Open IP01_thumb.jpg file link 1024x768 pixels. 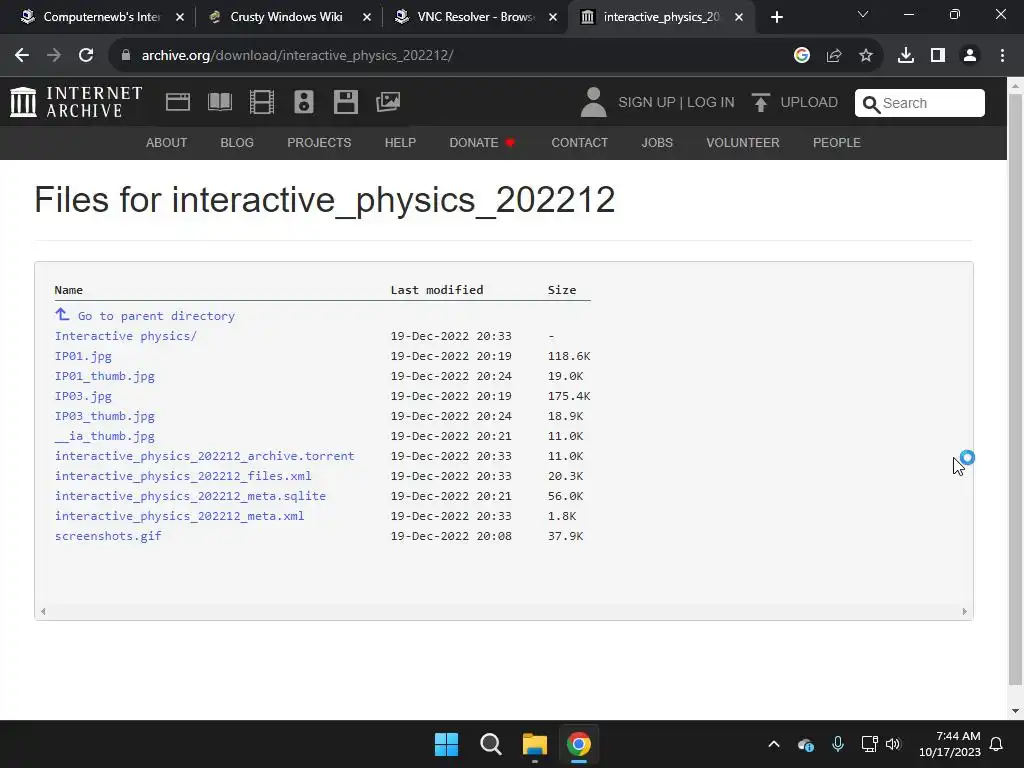pyautogui.click(x=104, y=376)
